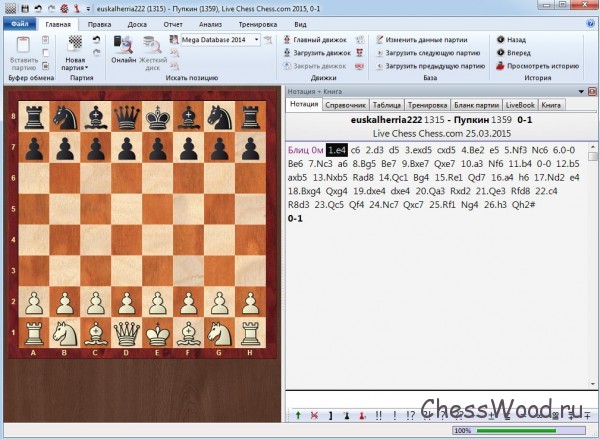This screenshot has width=600, height=439.
Task: Click the Вперед forward arrow icon
Action: (x=501, y=52)
